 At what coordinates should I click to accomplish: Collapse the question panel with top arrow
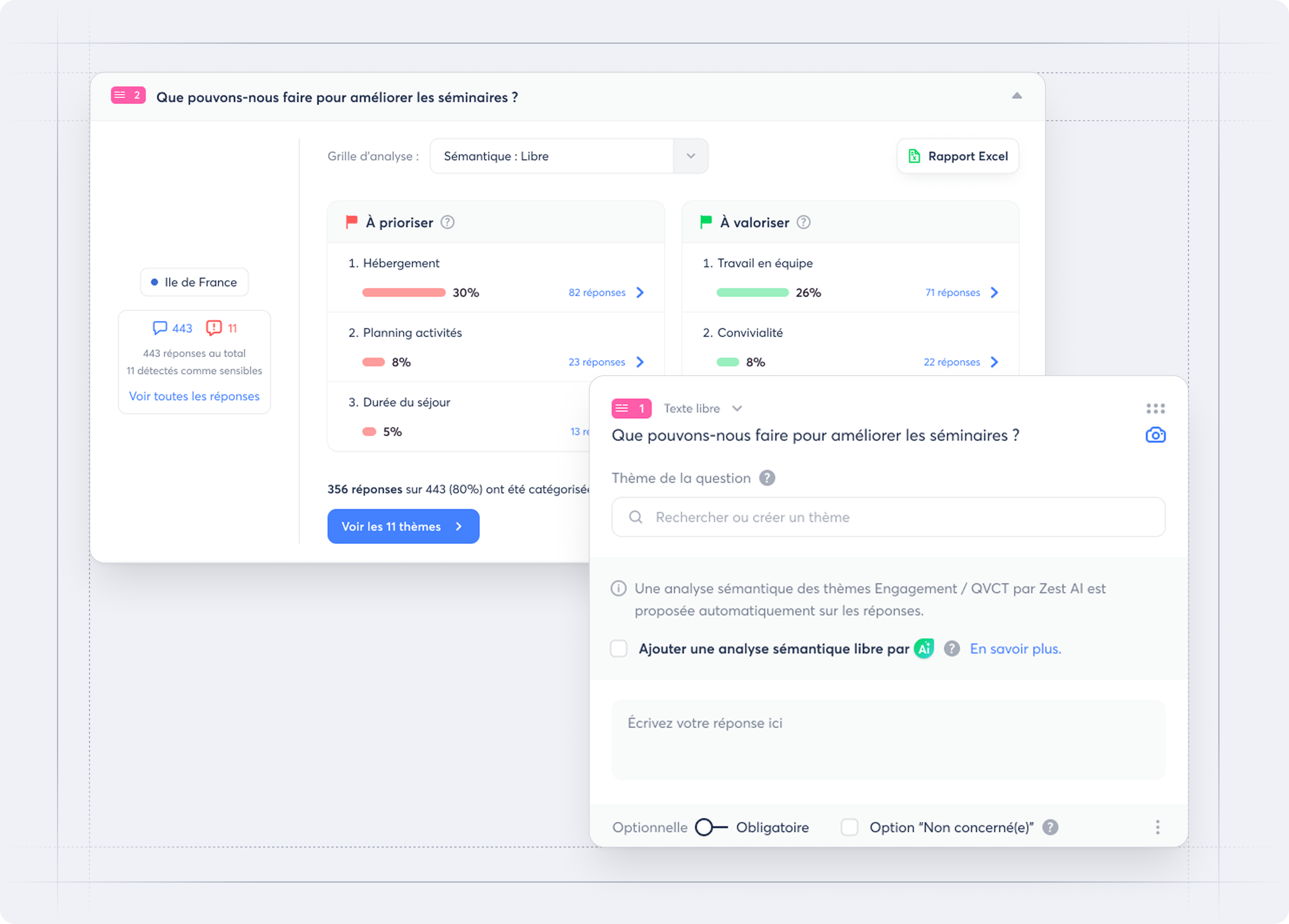click(1017, 96)
